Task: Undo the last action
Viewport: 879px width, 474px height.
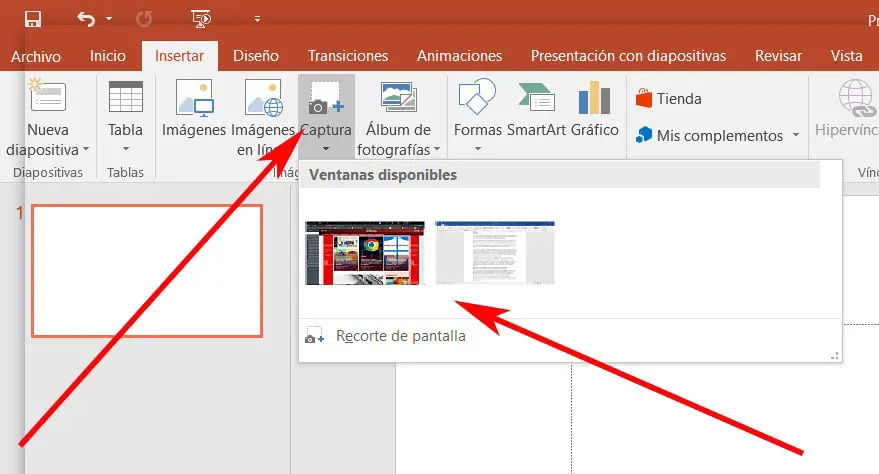Action: [86, 19]
